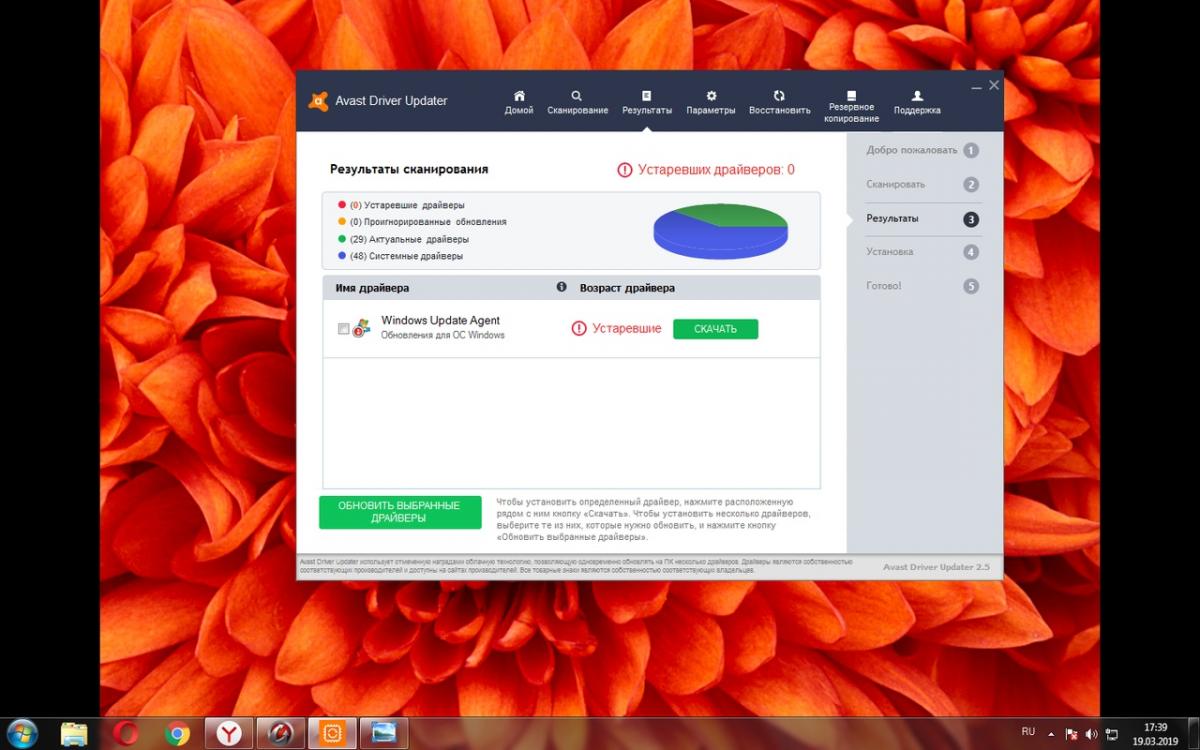The width and height of the screenshot is (1200, 750).
Task: Click the Устаревших драйверов: 0 warning
Action: pyautogui.click(x=706, y=170)
